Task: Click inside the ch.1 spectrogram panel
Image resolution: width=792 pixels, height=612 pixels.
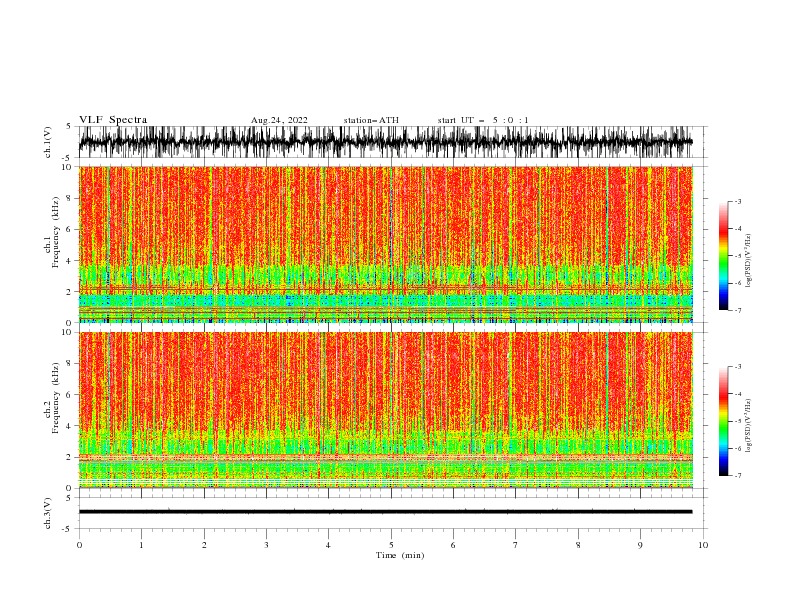Action: point(386,244)
